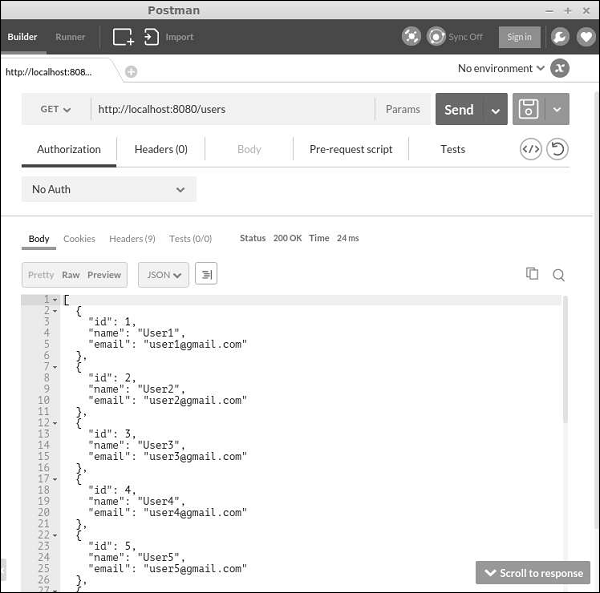Viewport: 600px width, 593px height.
Task: Click the request URL input field
Action: 233,109
